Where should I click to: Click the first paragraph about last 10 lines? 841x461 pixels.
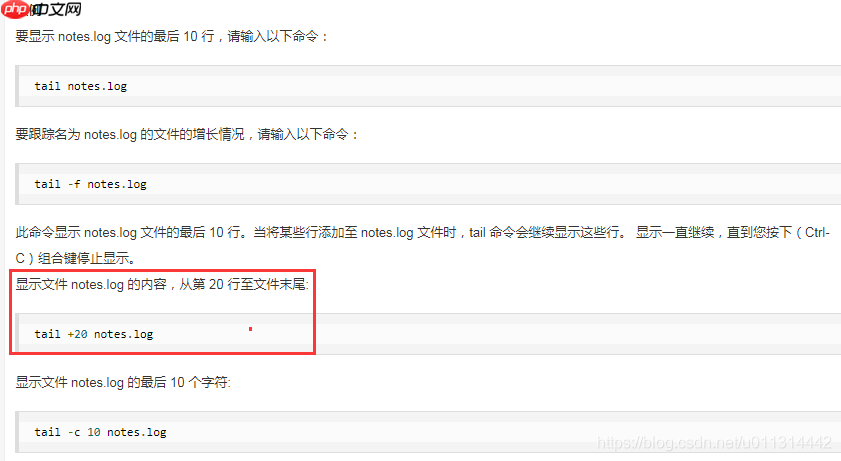pyautogui.click(x=172, y=36)
